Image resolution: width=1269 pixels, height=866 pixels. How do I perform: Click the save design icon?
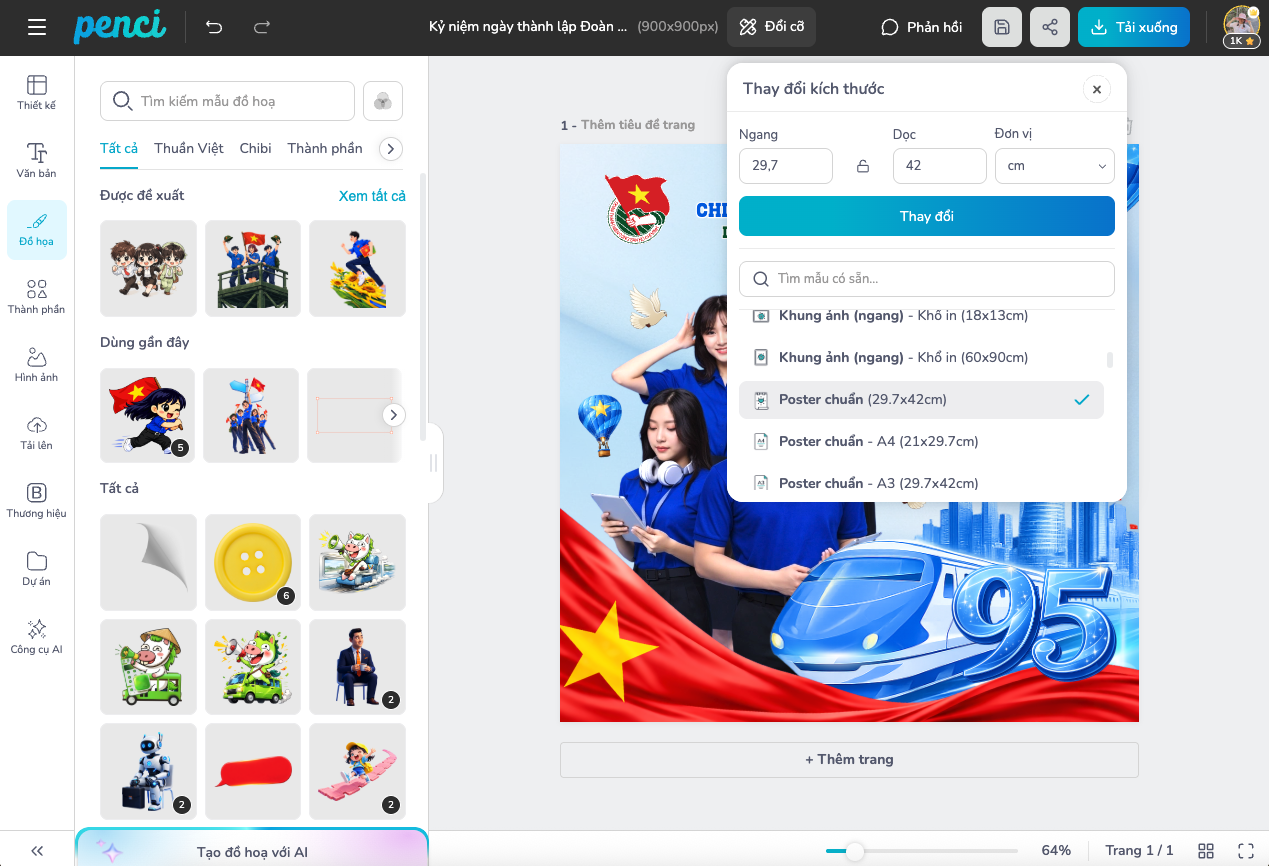(x=1002, y=27)
